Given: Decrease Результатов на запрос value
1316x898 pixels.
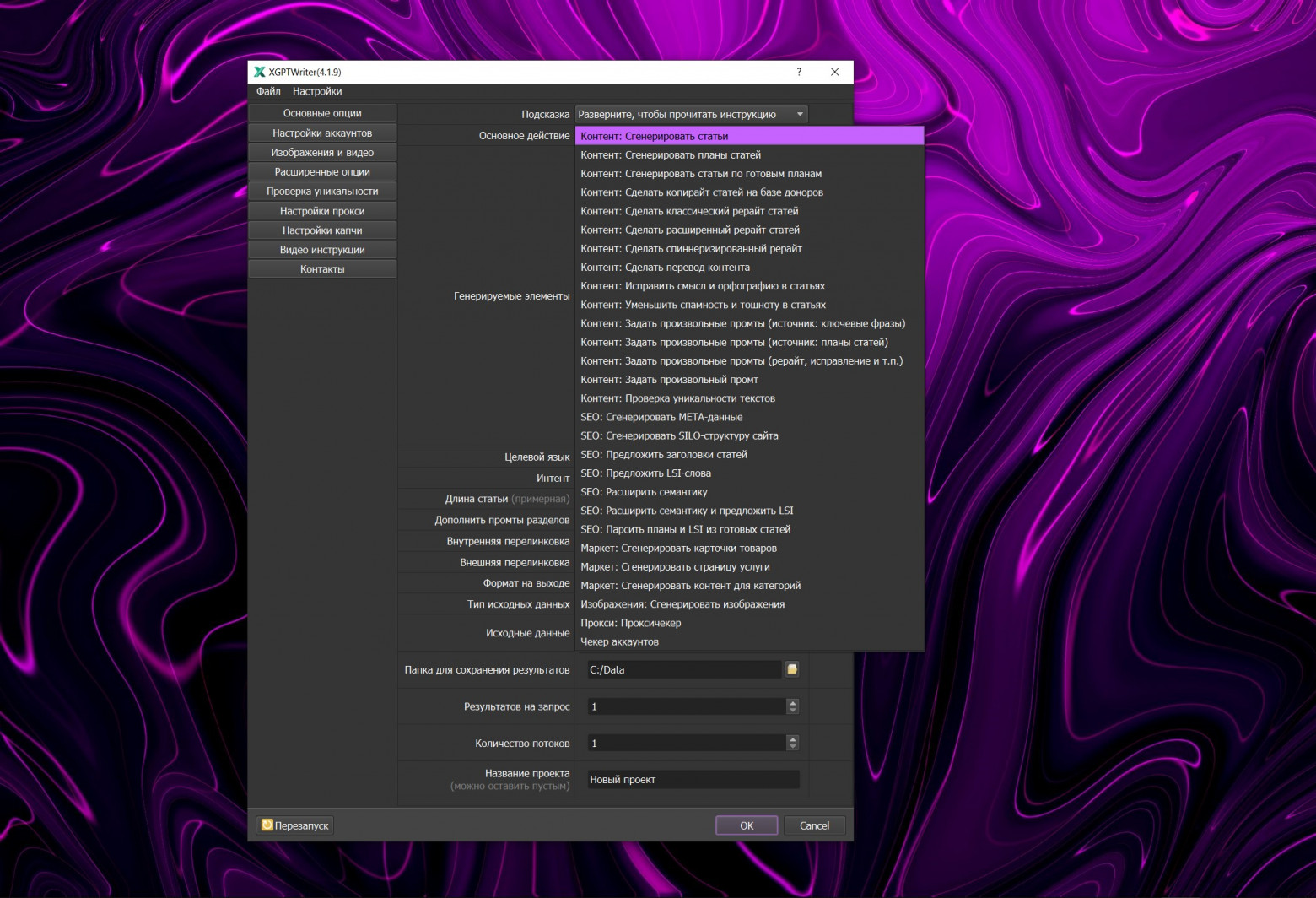Looking at the screenshot, I should (792, 711).
